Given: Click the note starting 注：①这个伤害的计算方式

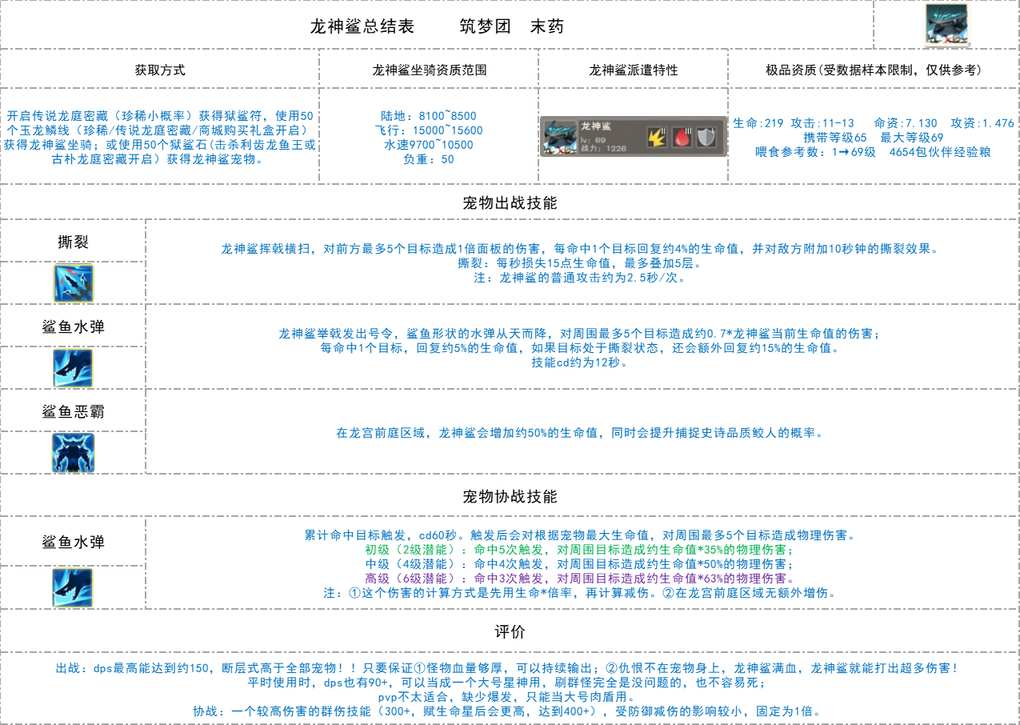Looking at the screenshot, I should 580,592.
